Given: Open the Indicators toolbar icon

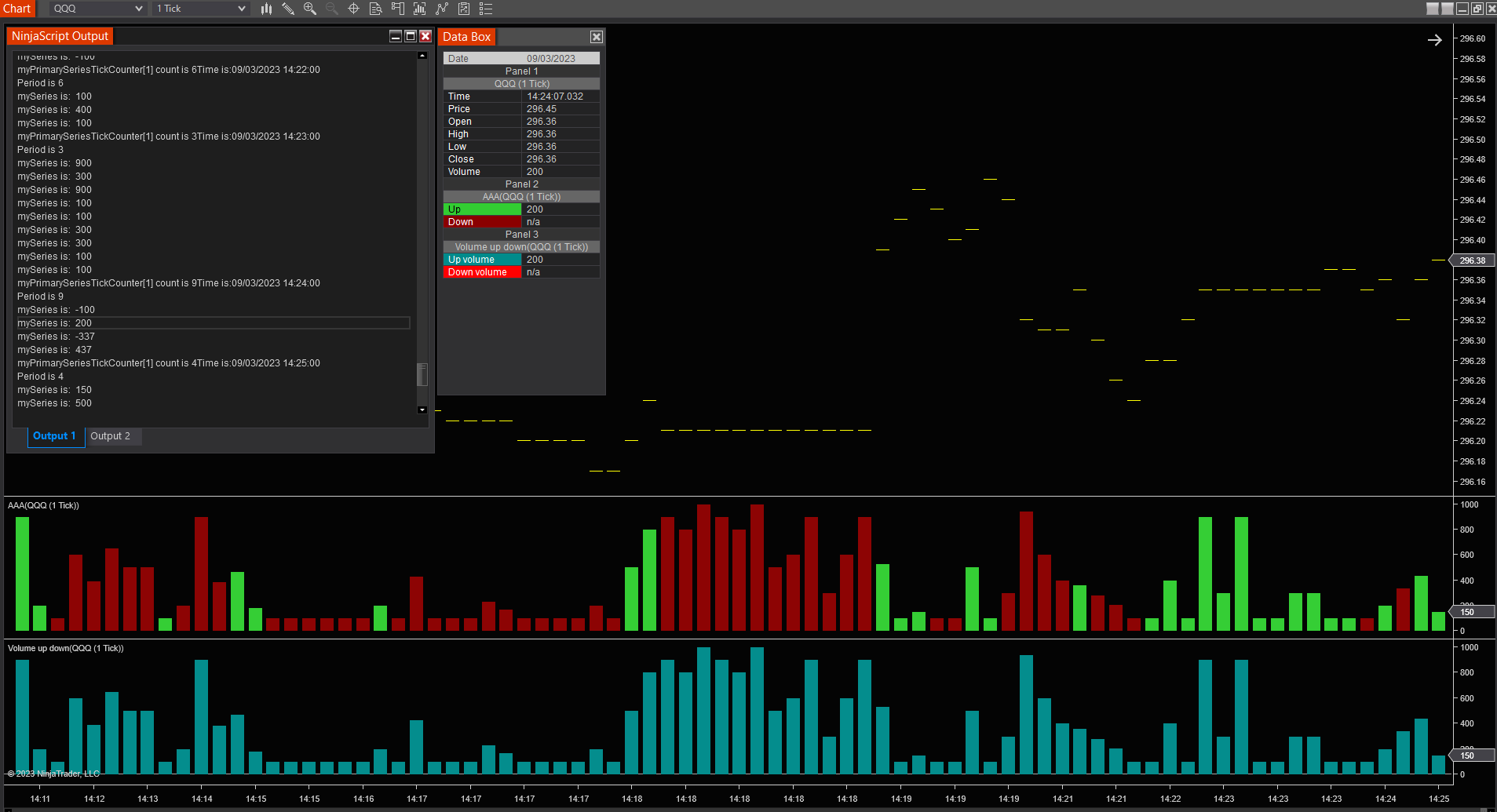Looking at the screenshot, I should coord(420,9).
